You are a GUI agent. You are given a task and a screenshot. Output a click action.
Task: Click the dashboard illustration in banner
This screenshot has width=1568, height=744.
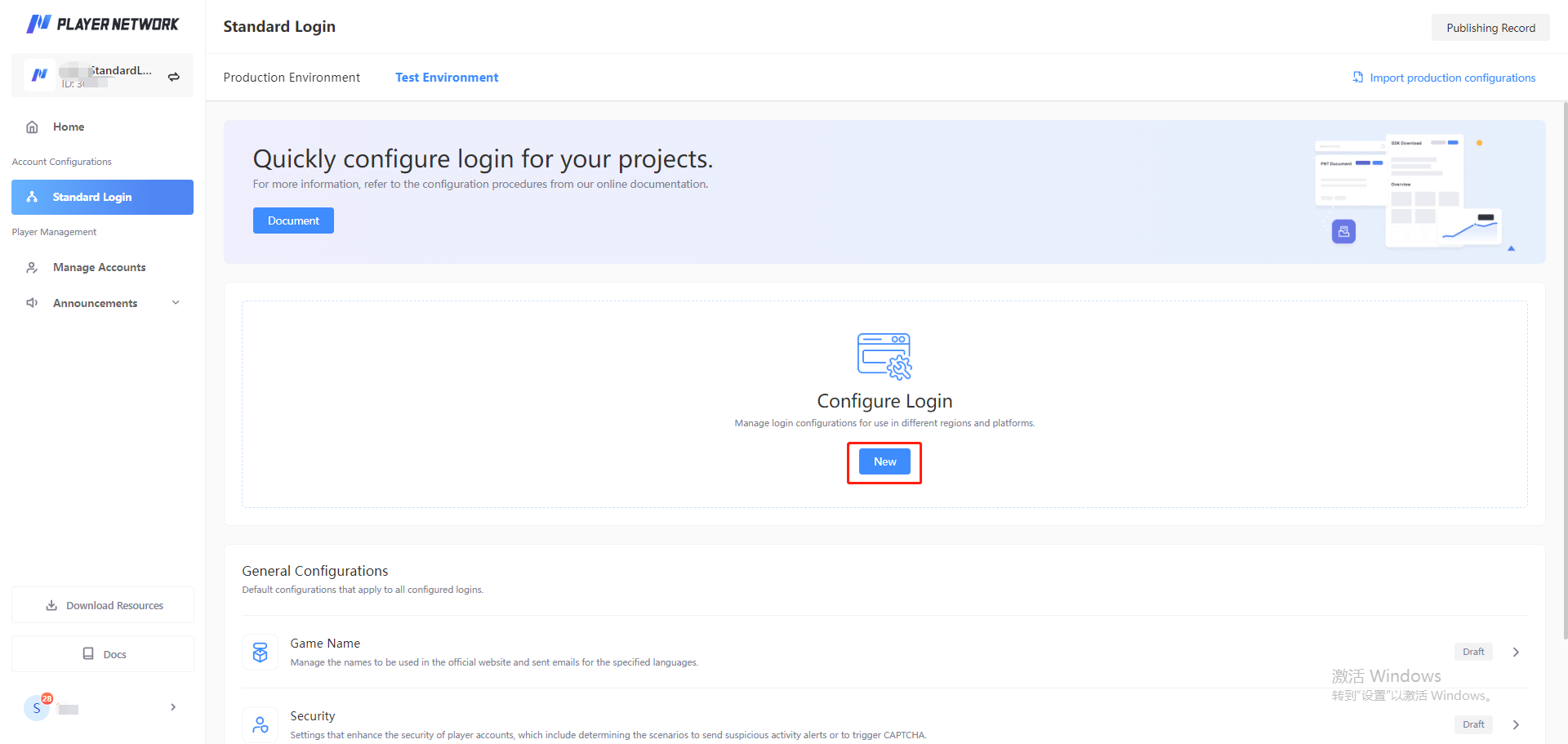click(1417, 191)
